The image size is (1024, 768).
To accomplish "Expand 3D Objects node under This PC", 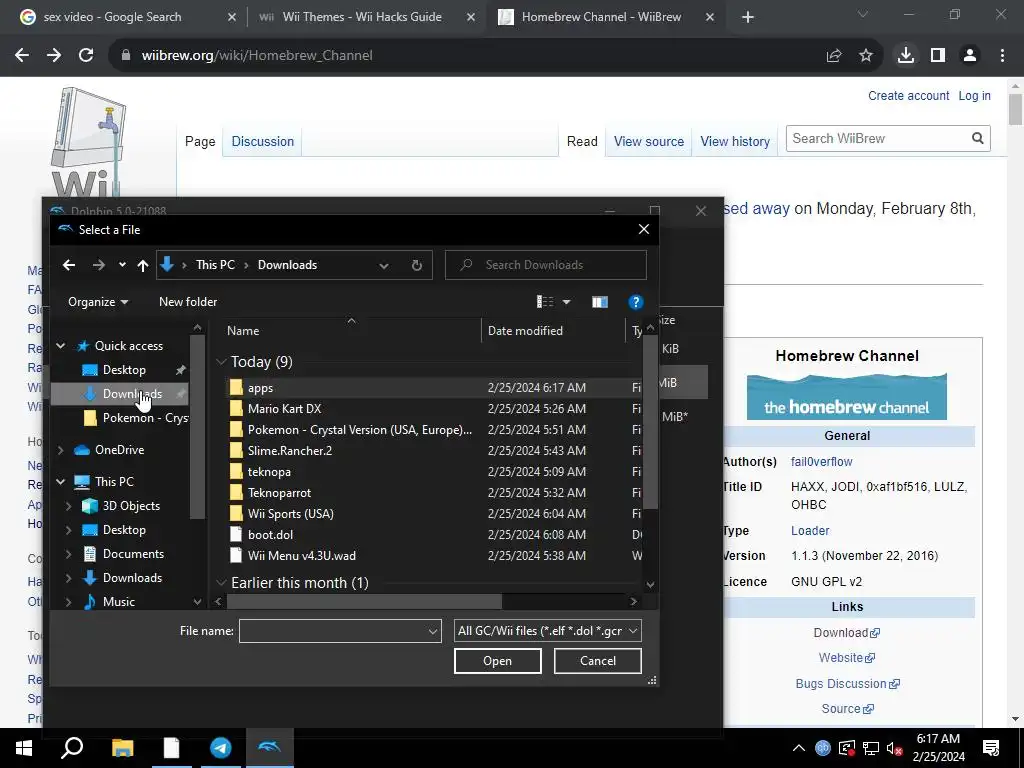I will [69, 506].
